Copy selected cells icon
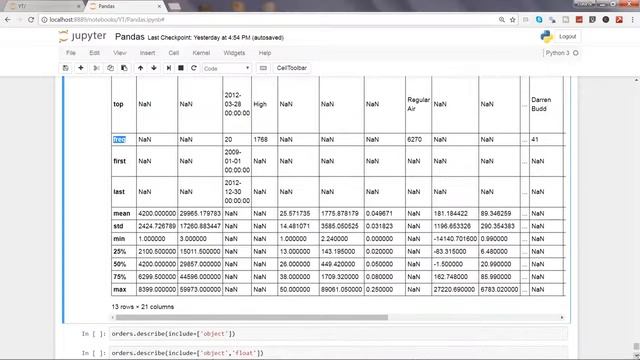Image resolution: width=640 pixels, height=360 pixels. pos(110,68)
